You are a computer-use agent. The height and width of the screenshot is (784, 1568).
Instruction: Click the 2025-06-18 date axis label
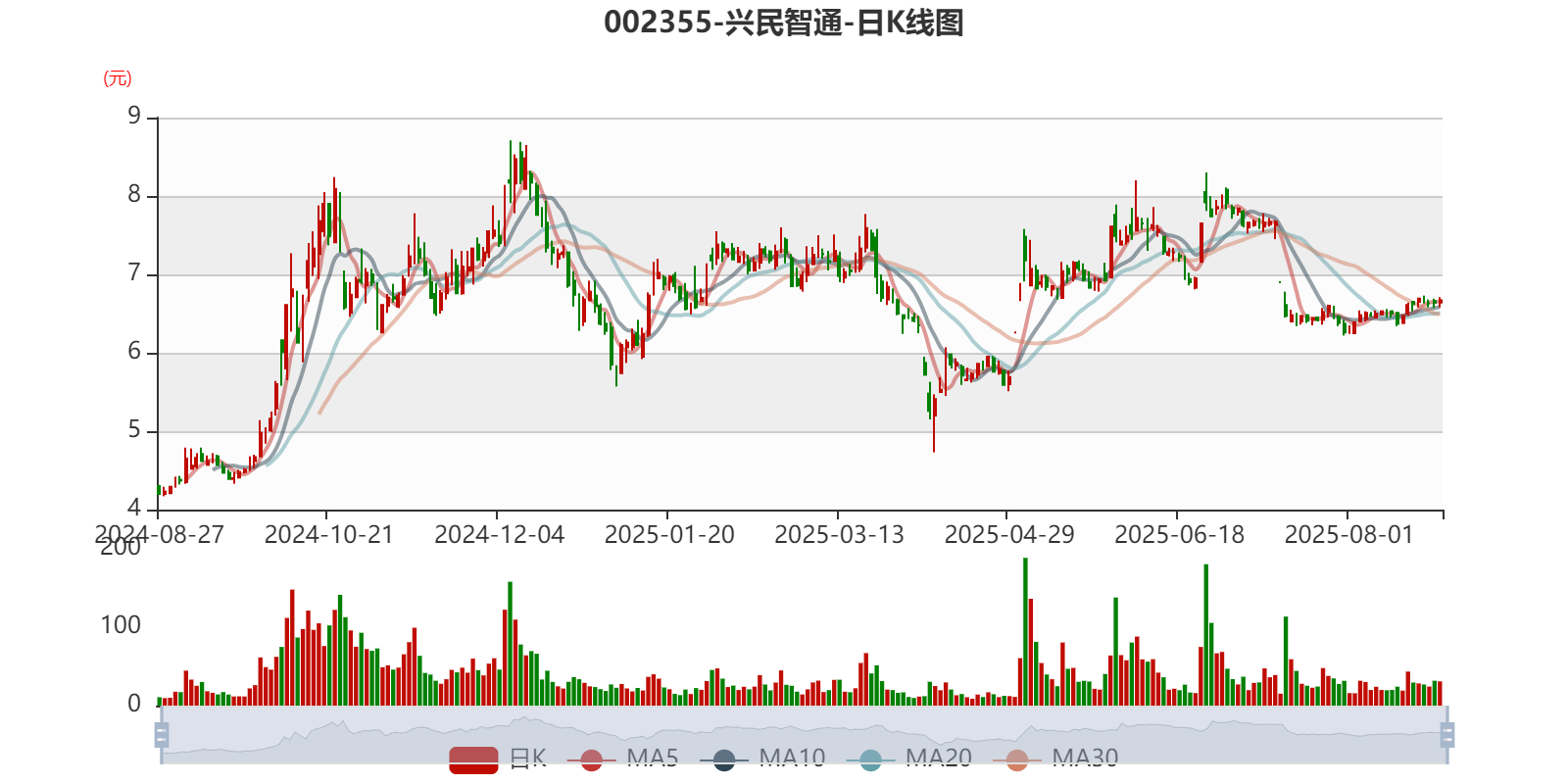(x=1179, y=535)
